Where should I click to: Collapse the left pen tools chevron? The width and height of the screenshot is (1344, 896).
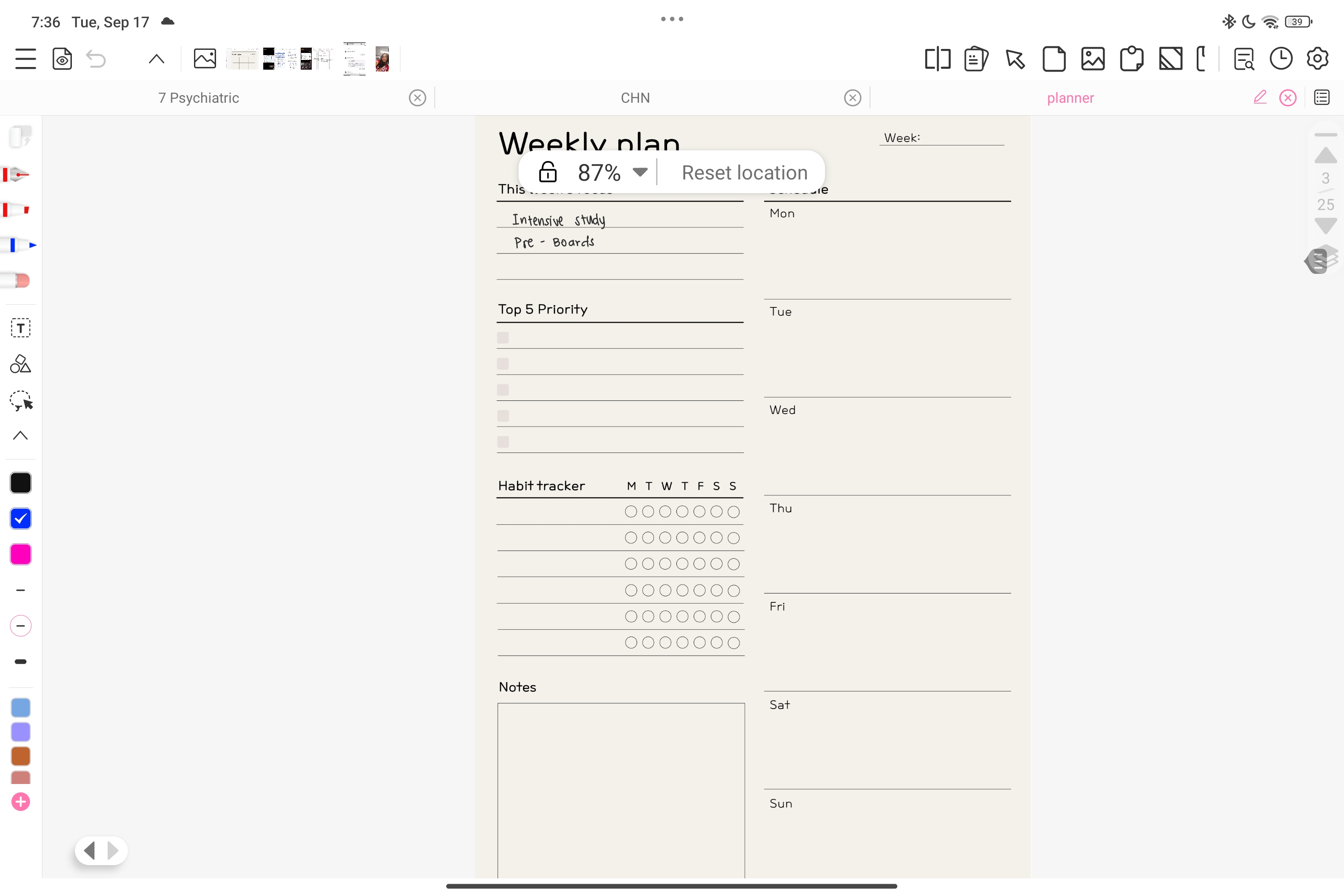pos(21,435)
